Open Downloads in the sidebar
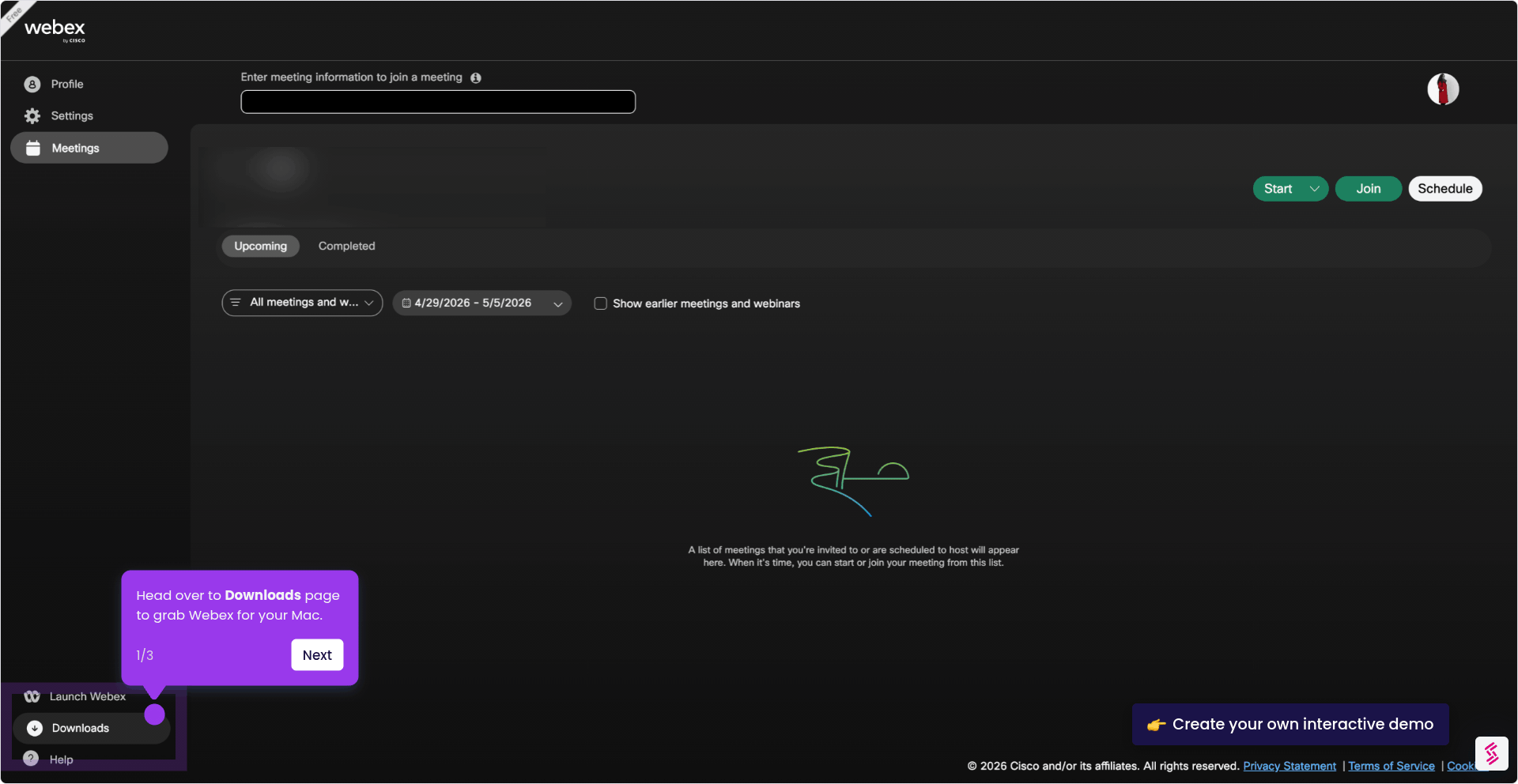Viewport: 1518px width, 784px height. pos(92,728)
